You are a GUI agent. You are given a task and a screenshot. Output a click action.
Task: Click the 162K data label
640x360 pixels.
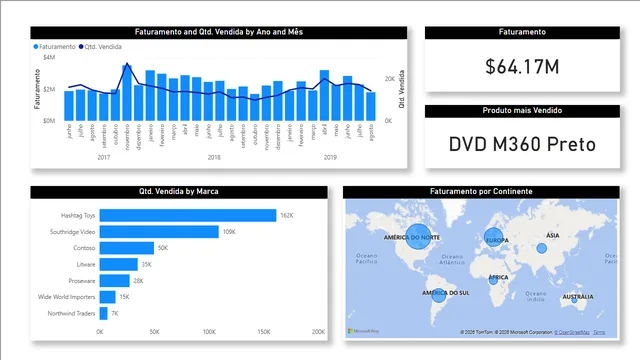coord(287,216)
